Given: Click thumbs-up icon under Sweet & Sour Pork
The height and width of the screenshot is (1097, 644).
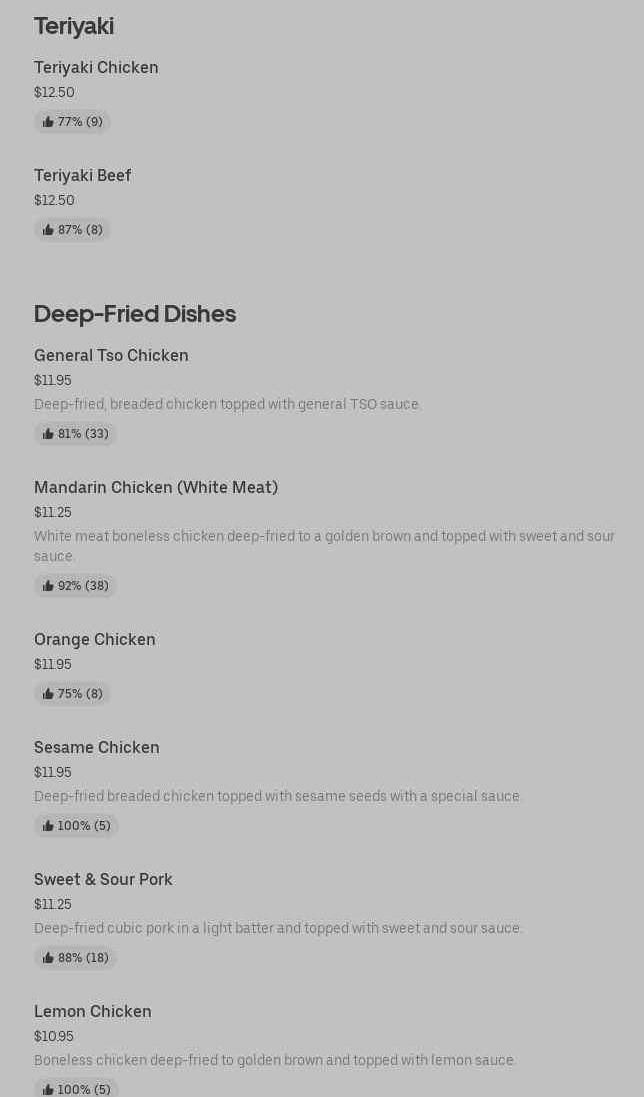Looking at the screenshot, I should coord(48,958).
